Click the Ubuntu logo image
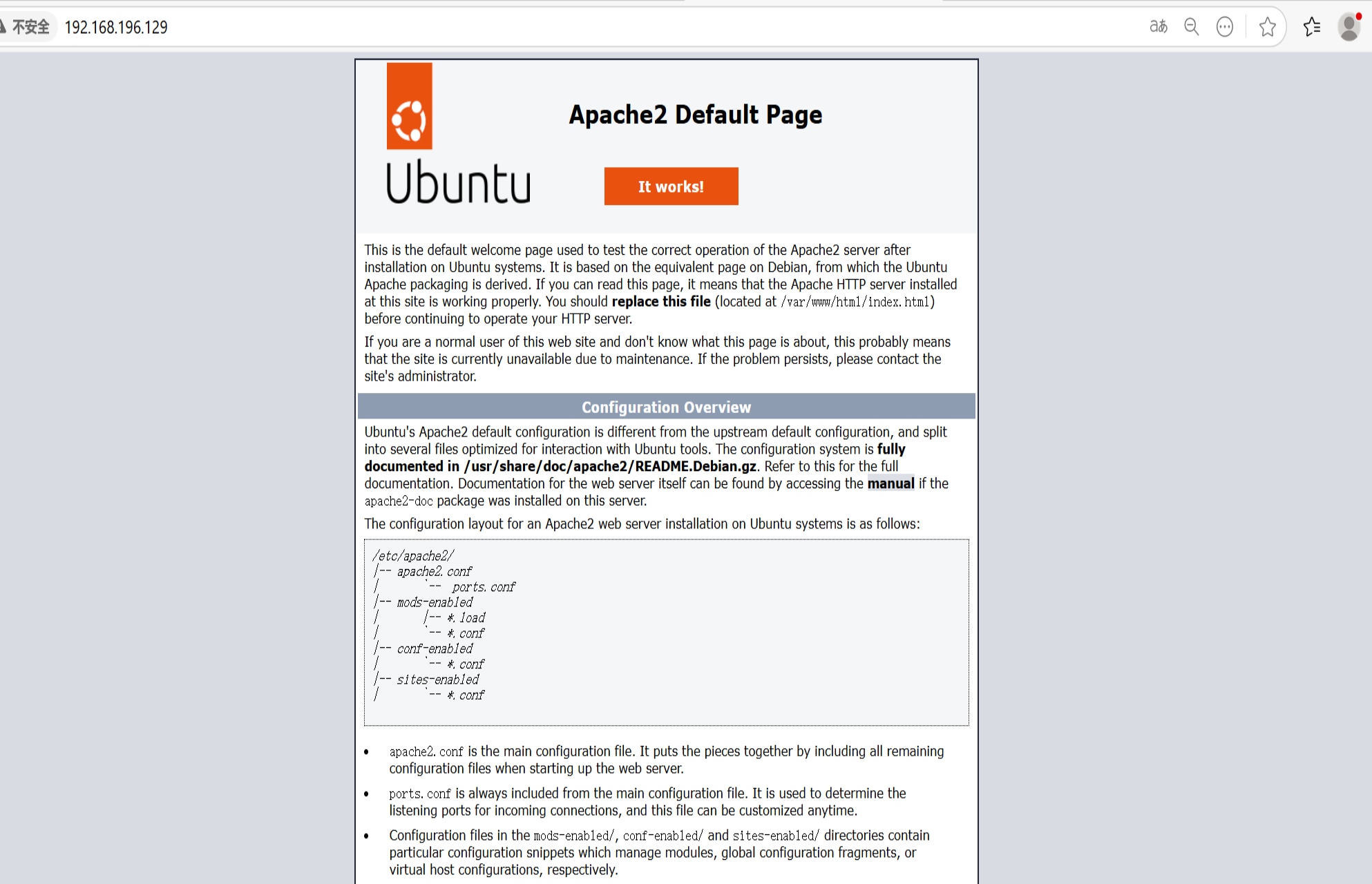The height and width of the screenshot is (884, 1372). coord(458,135)
